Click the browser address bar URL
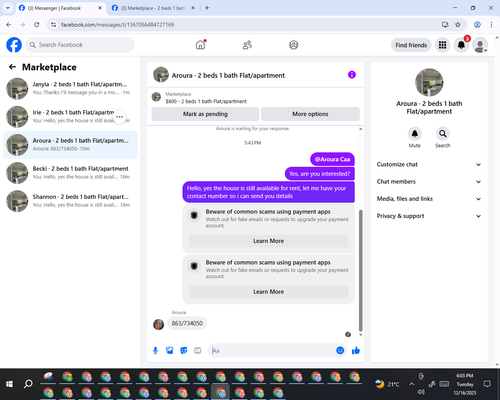 click(117, 25)
